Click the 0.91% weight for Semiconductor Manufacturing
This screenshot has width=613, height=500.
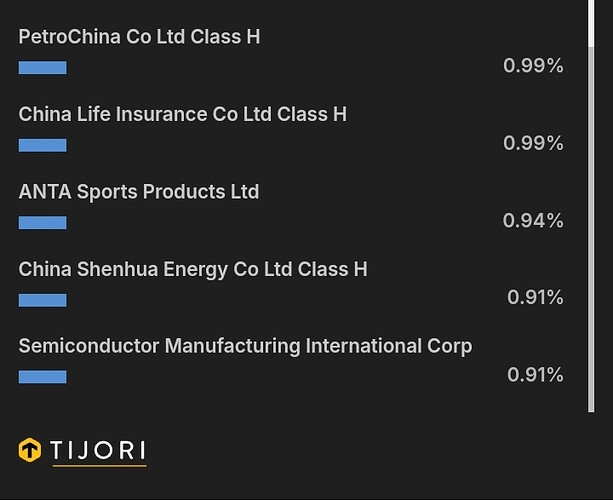535,375
